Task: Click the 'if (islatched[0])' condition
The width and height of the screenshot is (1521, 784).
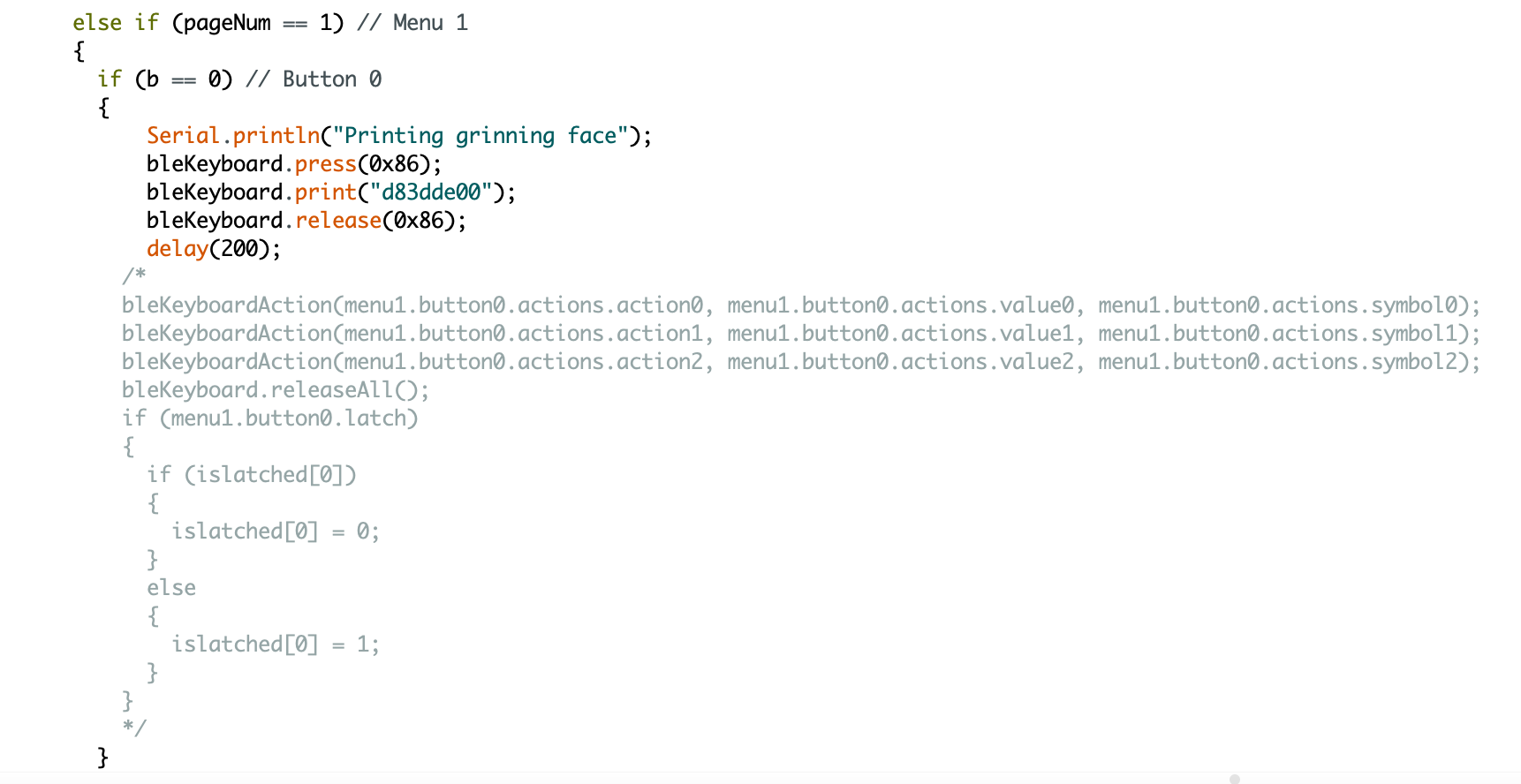Action: [x=252, y=475]
